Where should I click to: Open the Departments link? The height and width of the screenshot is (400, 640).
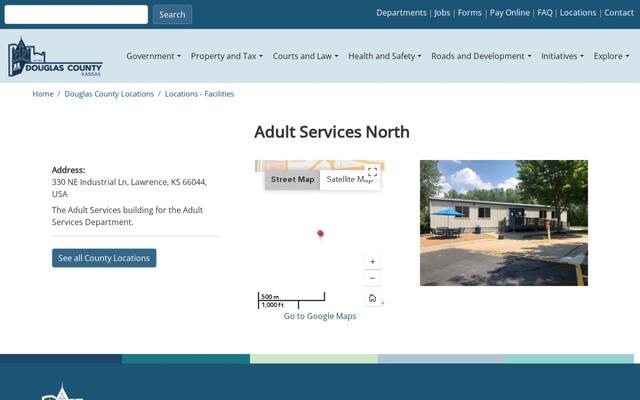tap(401, 13)
